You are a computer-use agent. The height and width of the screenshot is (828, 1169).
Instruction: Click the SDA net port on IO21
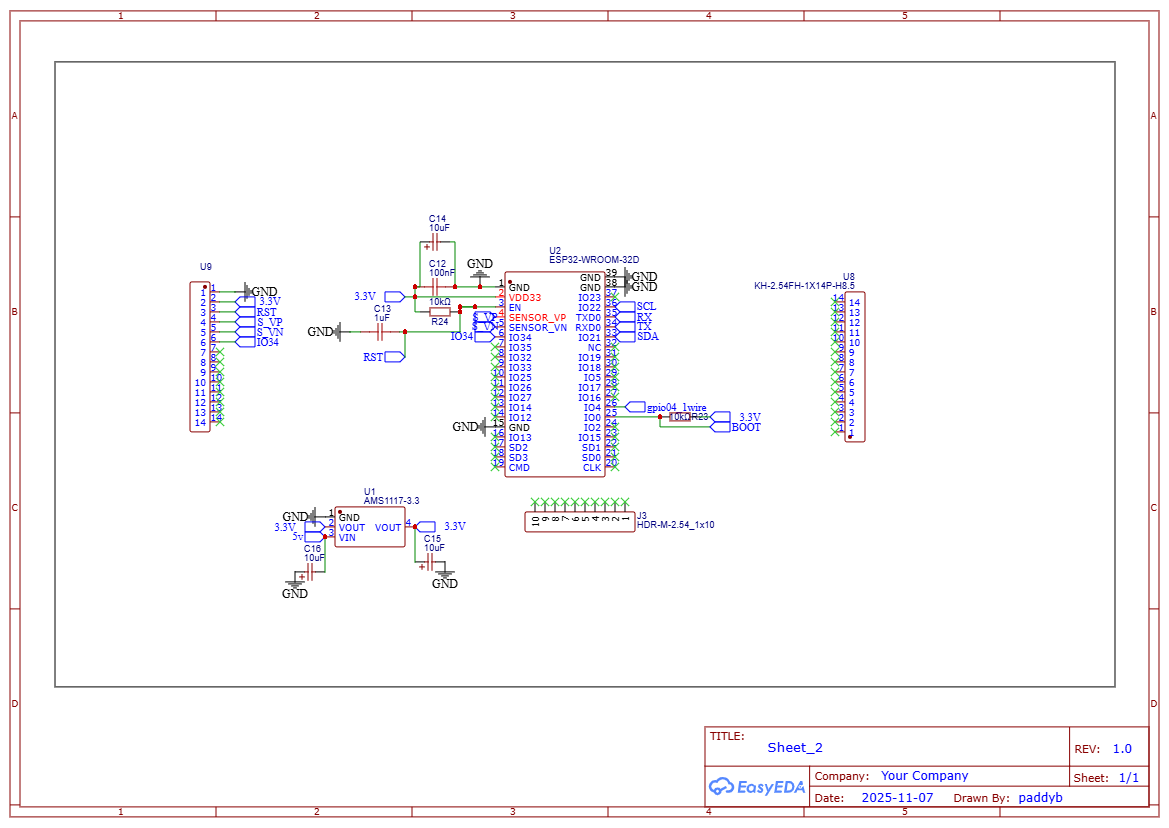[x=627, y=337]
